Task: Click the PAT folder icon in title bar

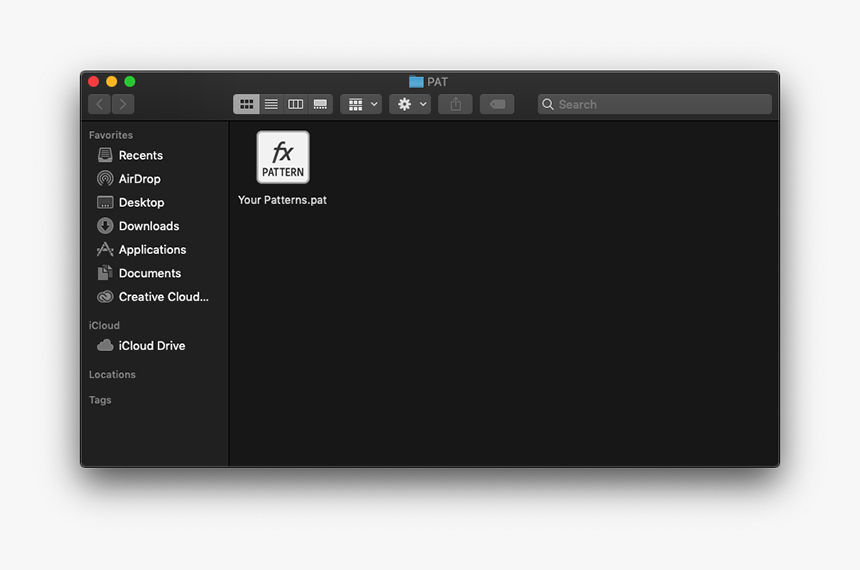Action: (x=416, y=82)
